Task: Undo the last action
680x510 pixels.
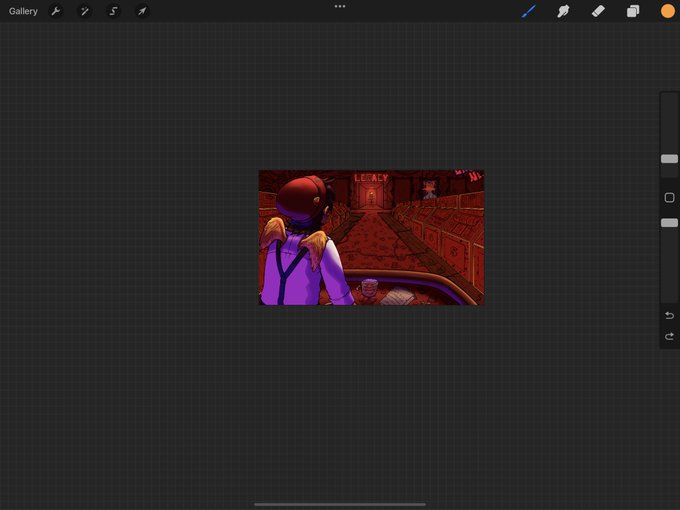Action: pyautogui.click(x=669, y=315)
